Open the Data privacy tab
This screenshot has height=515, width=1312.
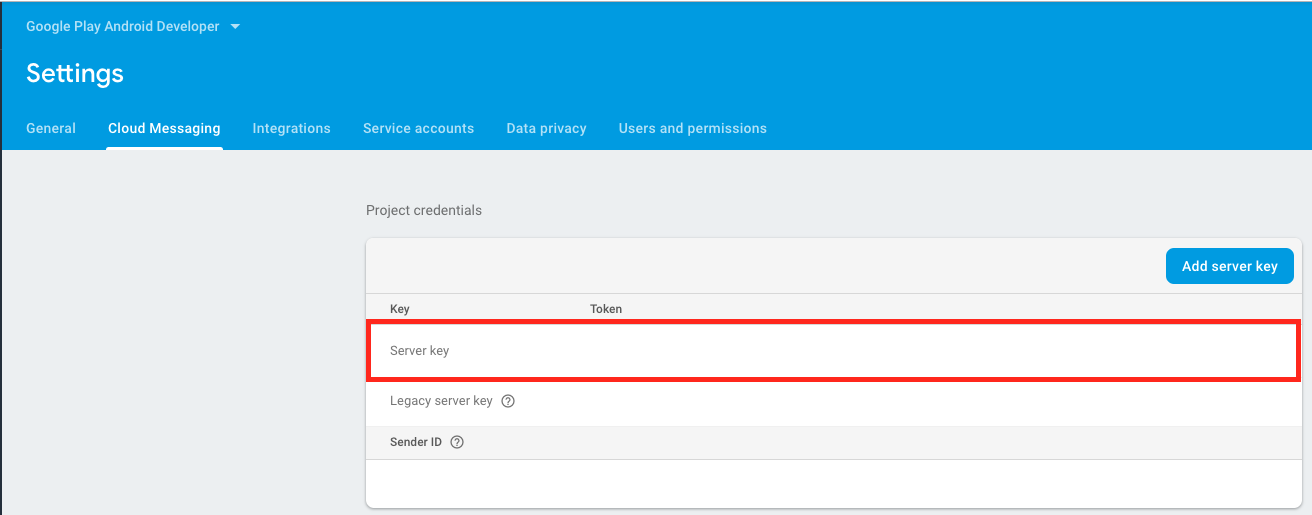(546, 128)
